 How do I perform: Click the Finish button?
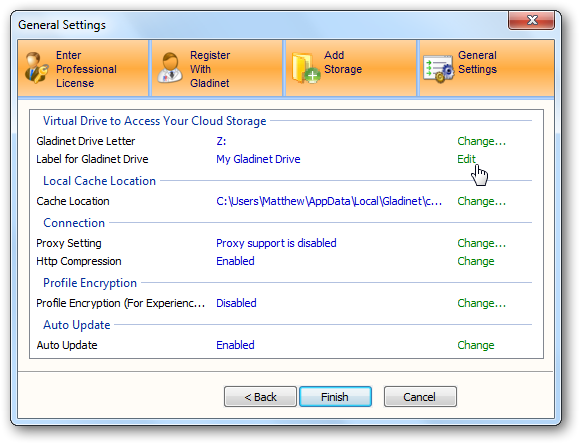335,397
